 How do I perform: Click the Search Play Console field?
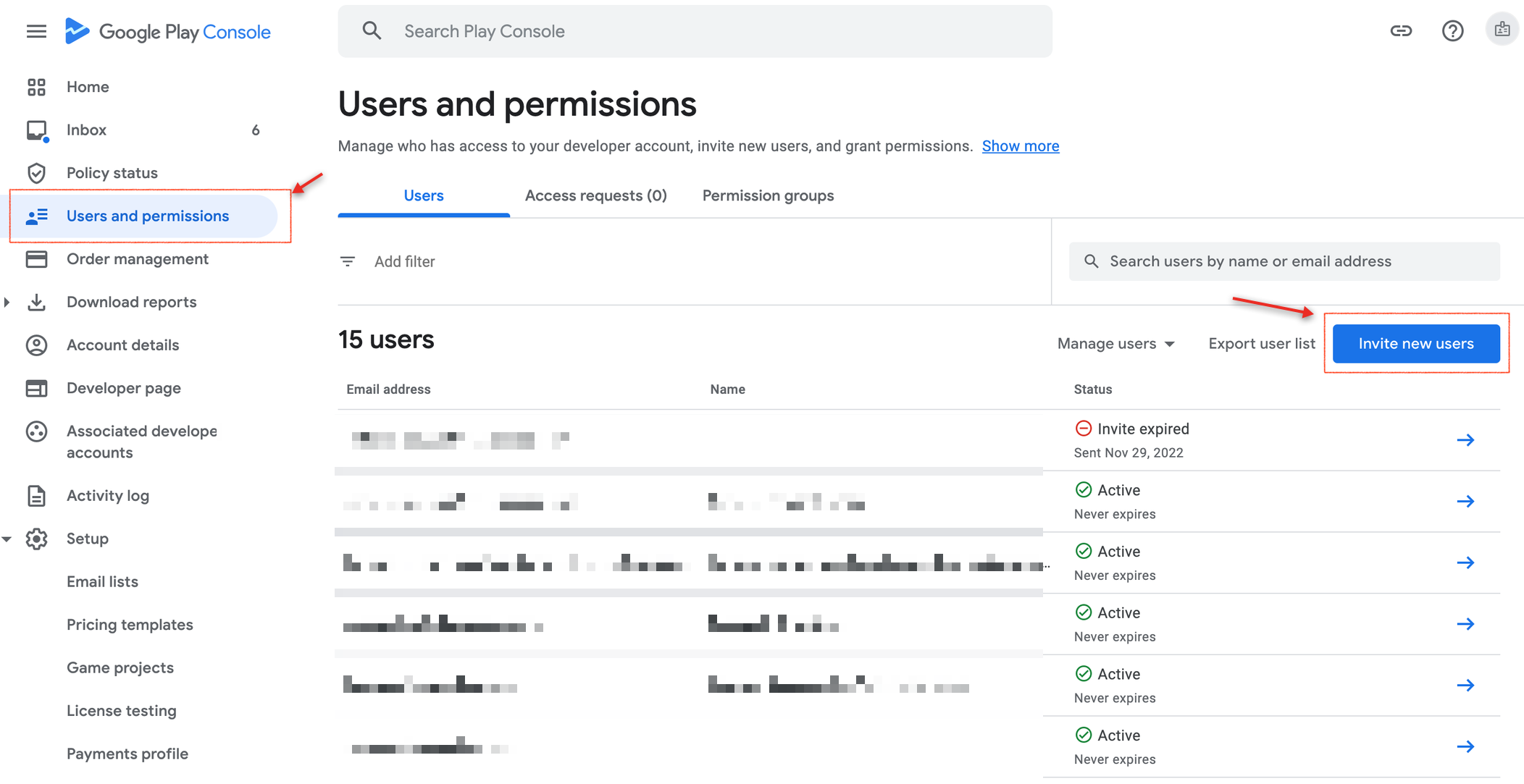[x=695, y=31]
